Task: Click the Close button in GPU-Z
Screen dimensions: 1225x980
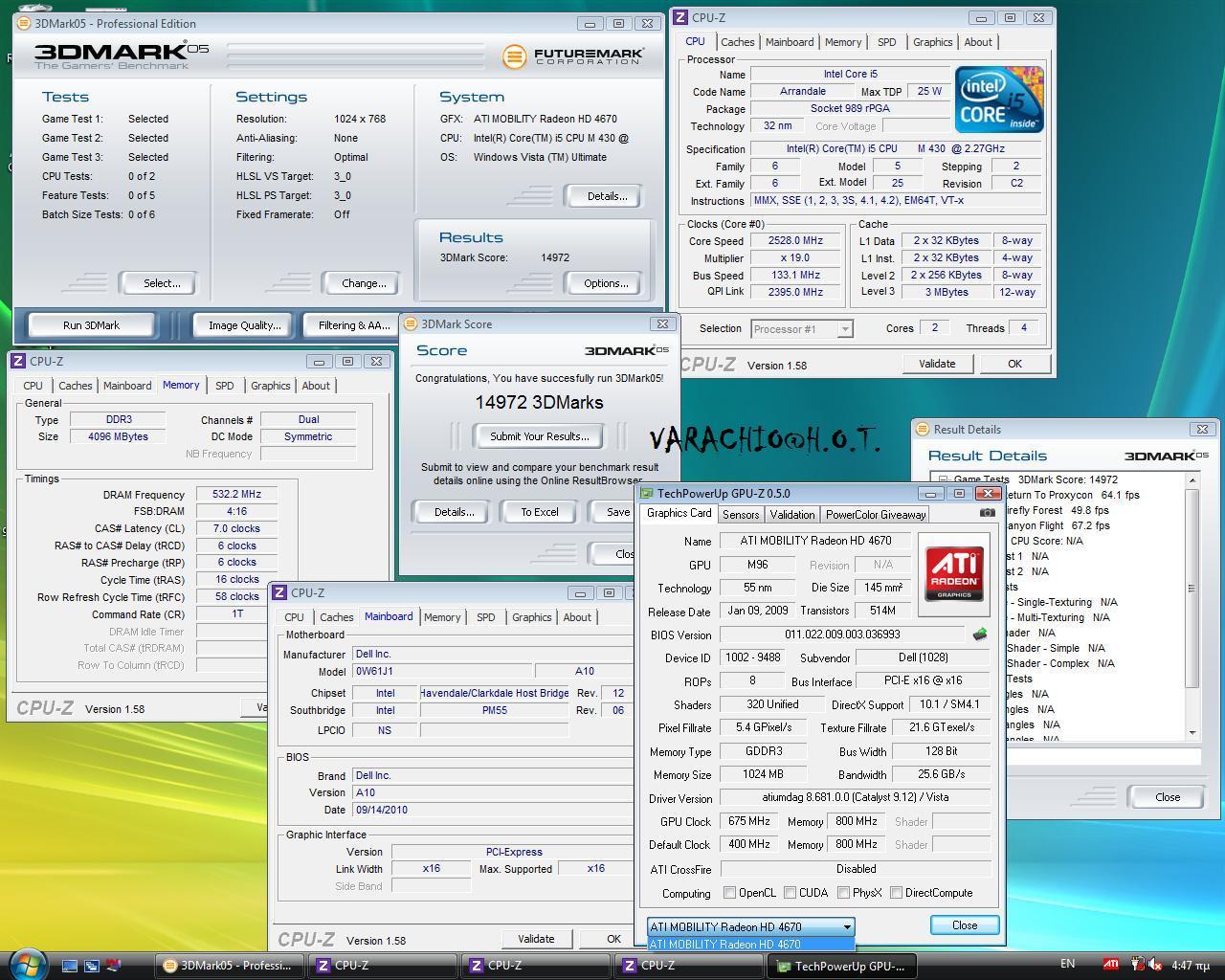Action: click(964, 925)
